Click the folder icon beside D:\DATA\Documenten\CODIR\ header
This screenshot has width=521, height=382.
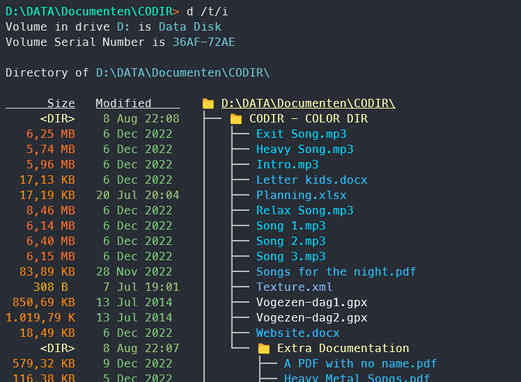pos(208,104)
